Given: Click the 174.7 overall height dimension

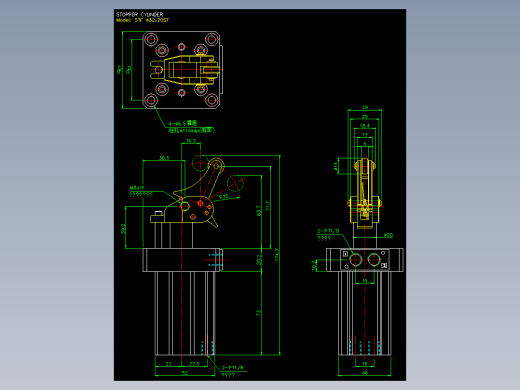Looking at the screenshot, I should pos(276,255).
